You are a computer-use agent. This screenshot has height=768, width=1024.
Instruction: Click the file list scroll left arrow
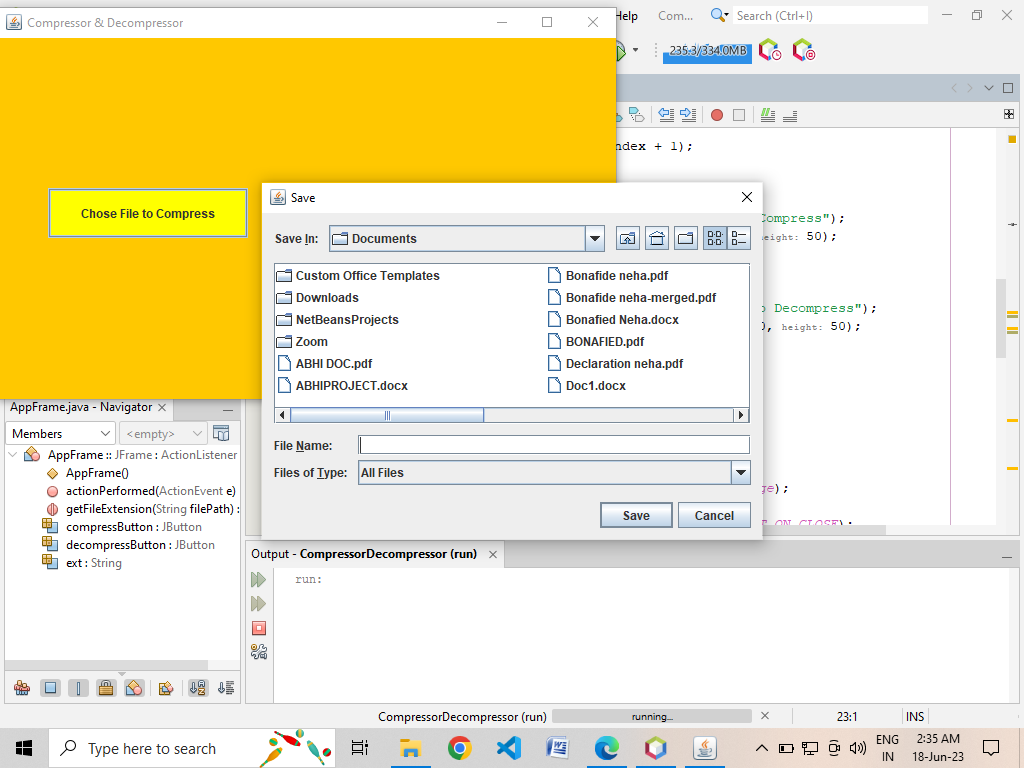[282, 415]
